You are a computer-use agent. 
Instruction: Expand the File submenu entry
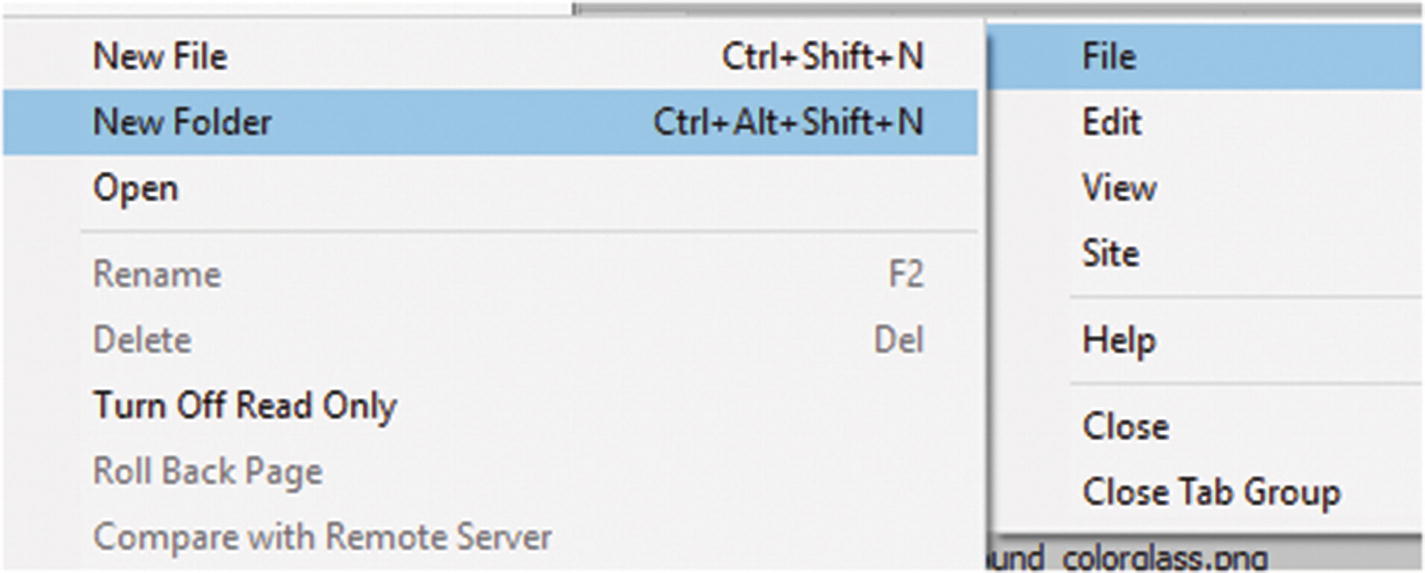click(x=1109, y=56)
